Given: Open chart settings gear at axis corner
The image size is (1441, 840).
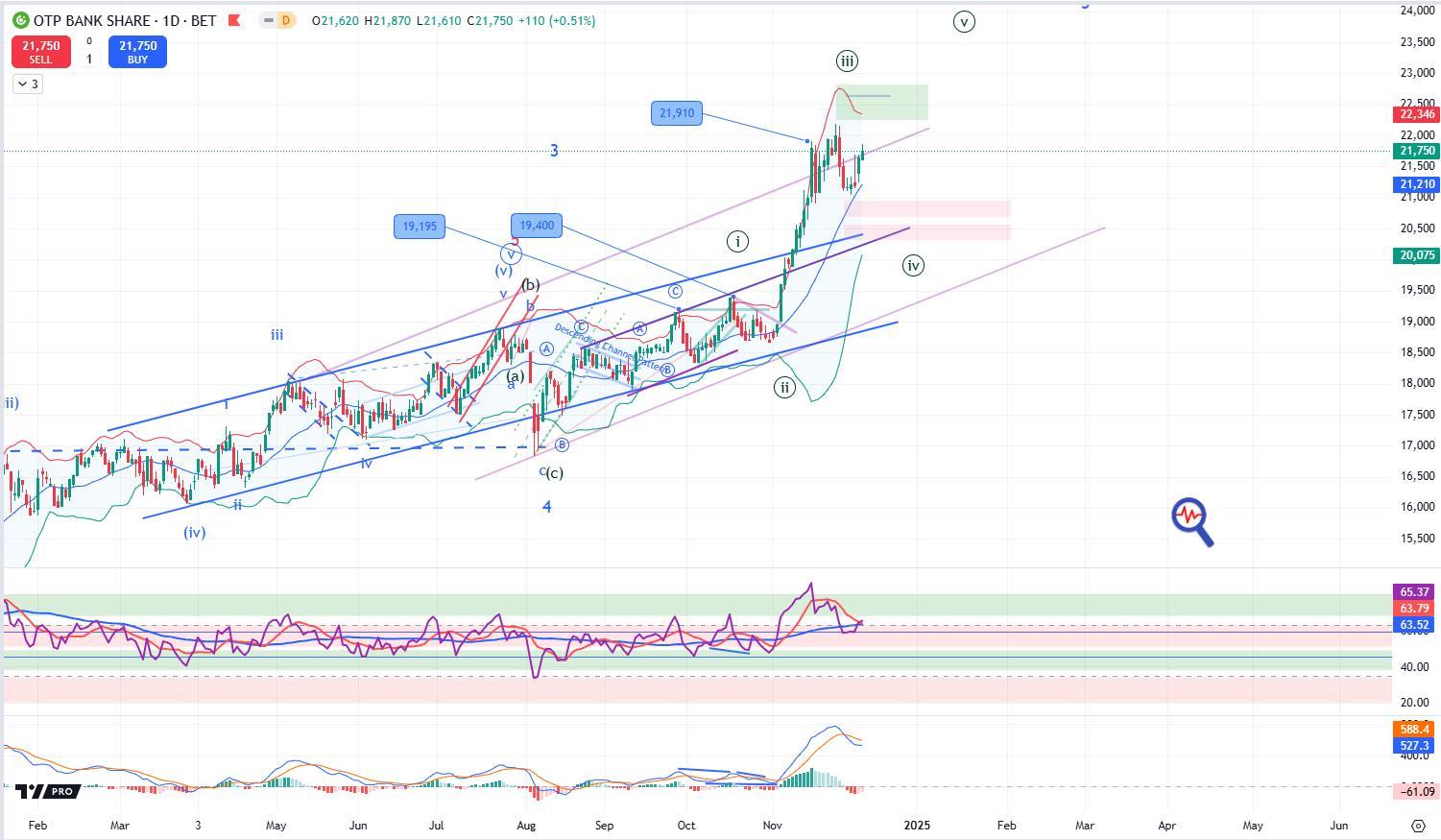Looking at the screenshot, I should click(1418, 826).
